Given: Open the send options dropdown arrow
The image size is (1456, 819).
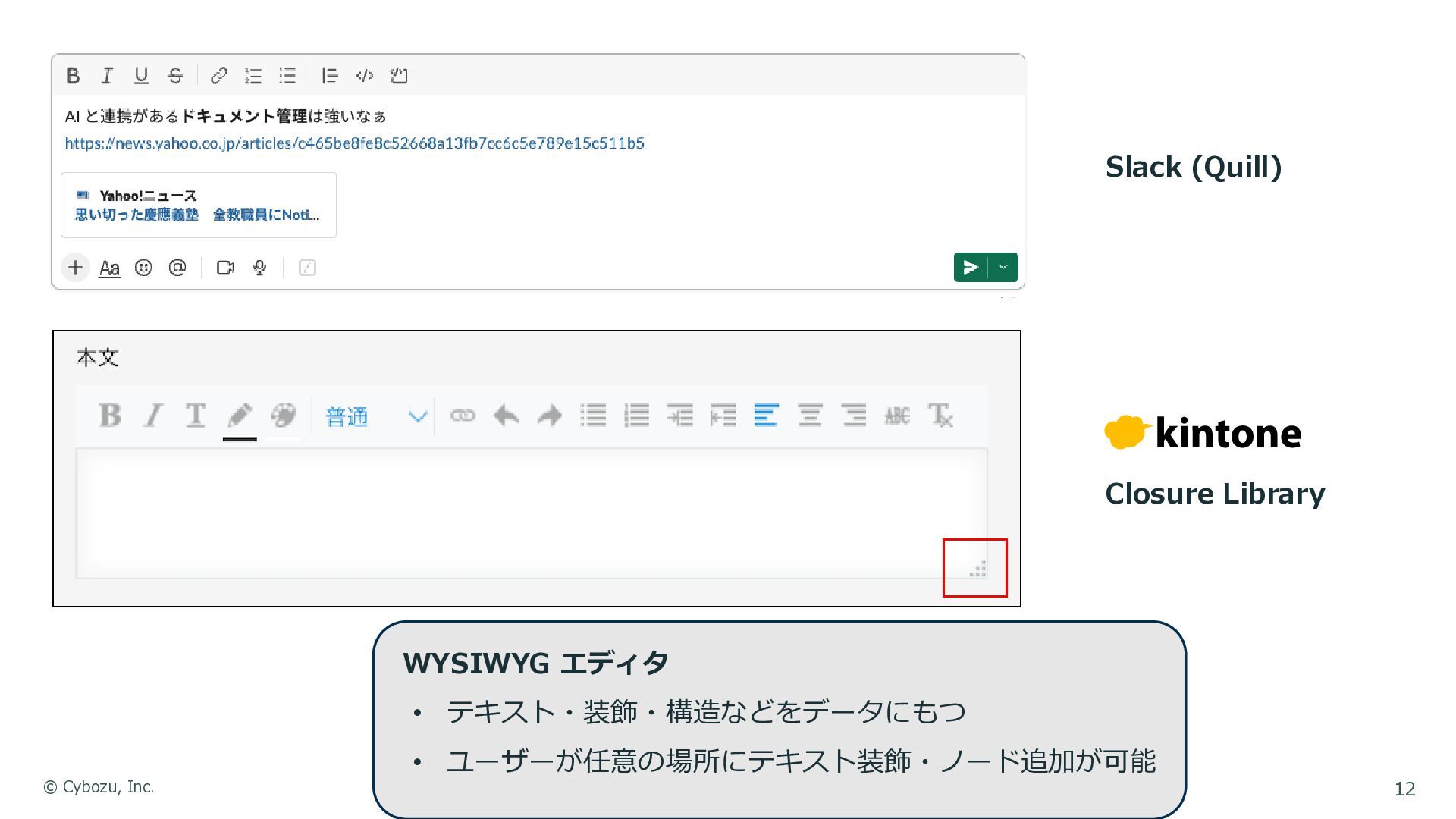Looking at the screenshot, I should tap(1003, 267).
